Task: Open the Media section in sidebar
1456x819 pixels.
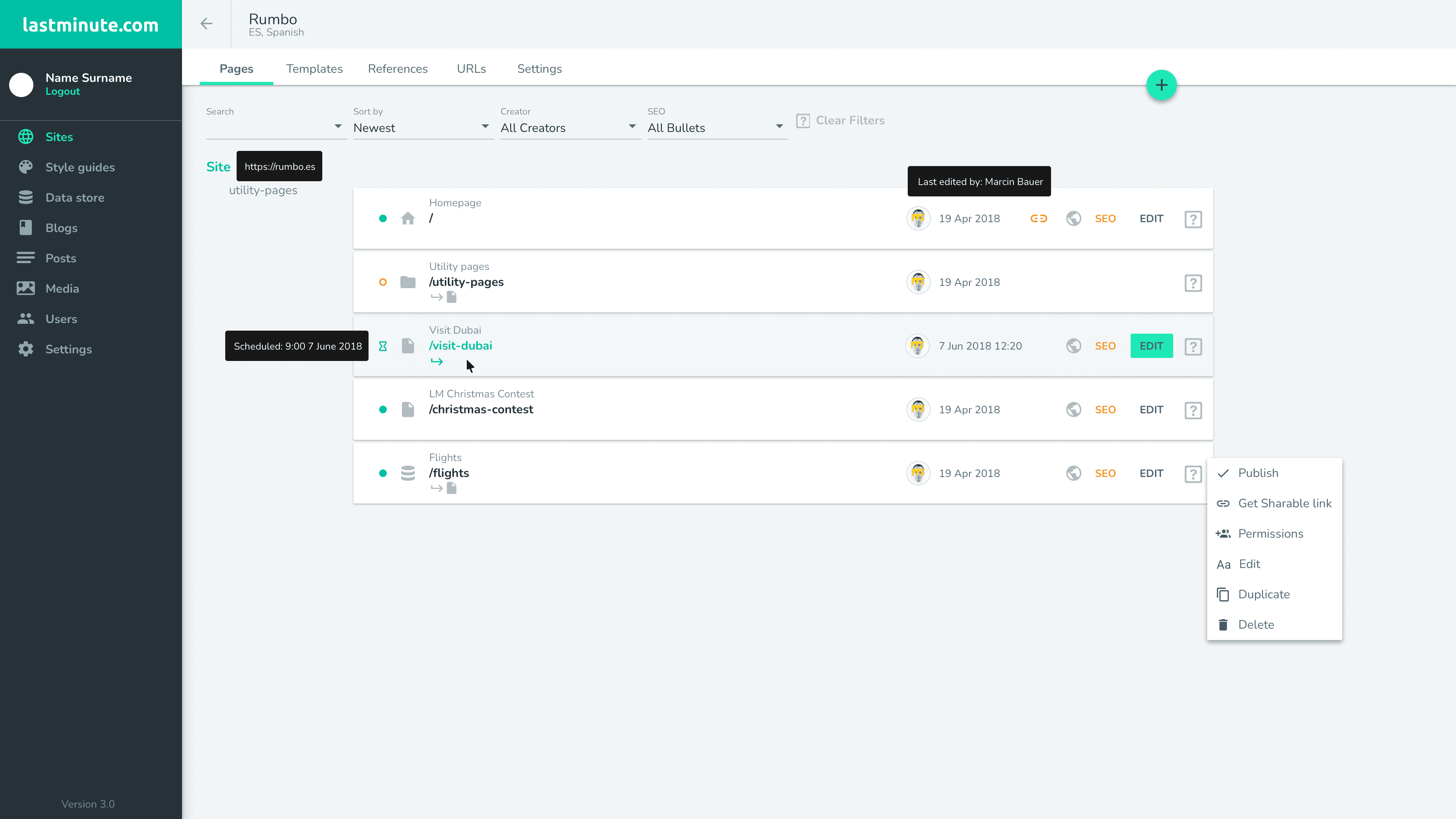Action: point(62,288)
